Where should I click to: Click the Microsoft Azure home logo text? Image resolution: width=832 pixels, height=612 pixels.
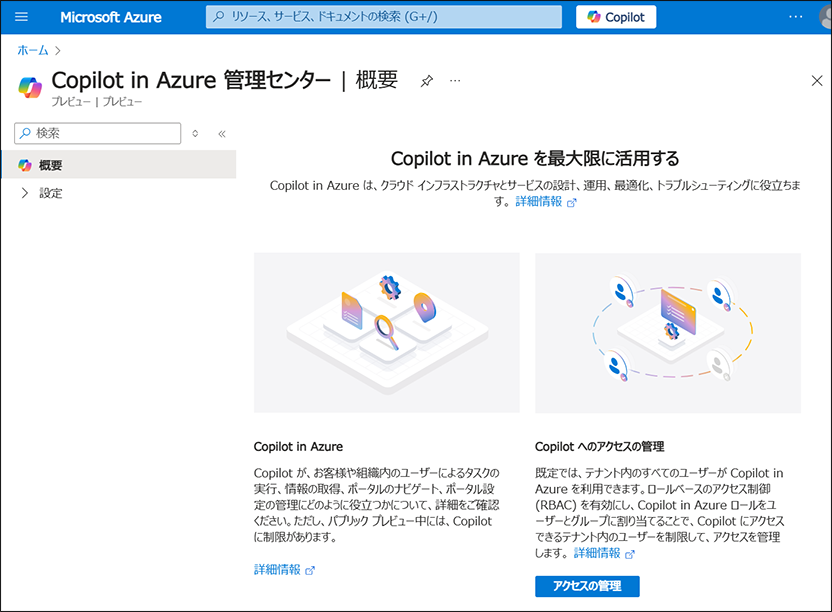pyautogui.click(x=111, y=18)
